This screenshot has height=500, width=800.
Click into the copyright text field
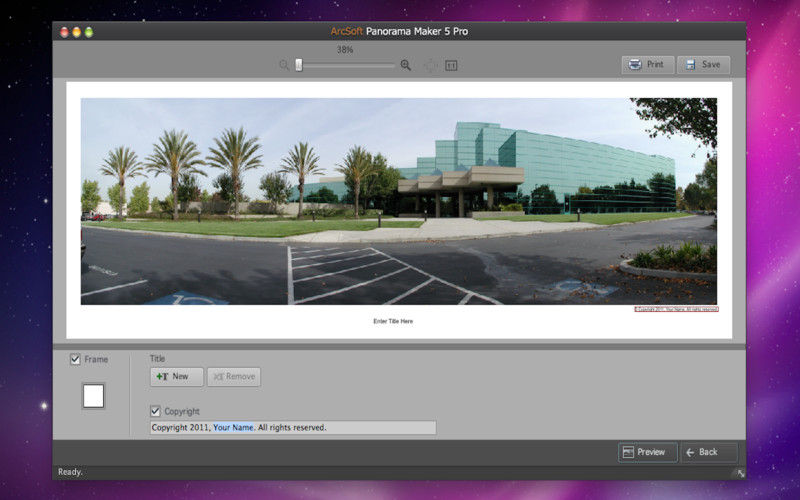[293, 428]
